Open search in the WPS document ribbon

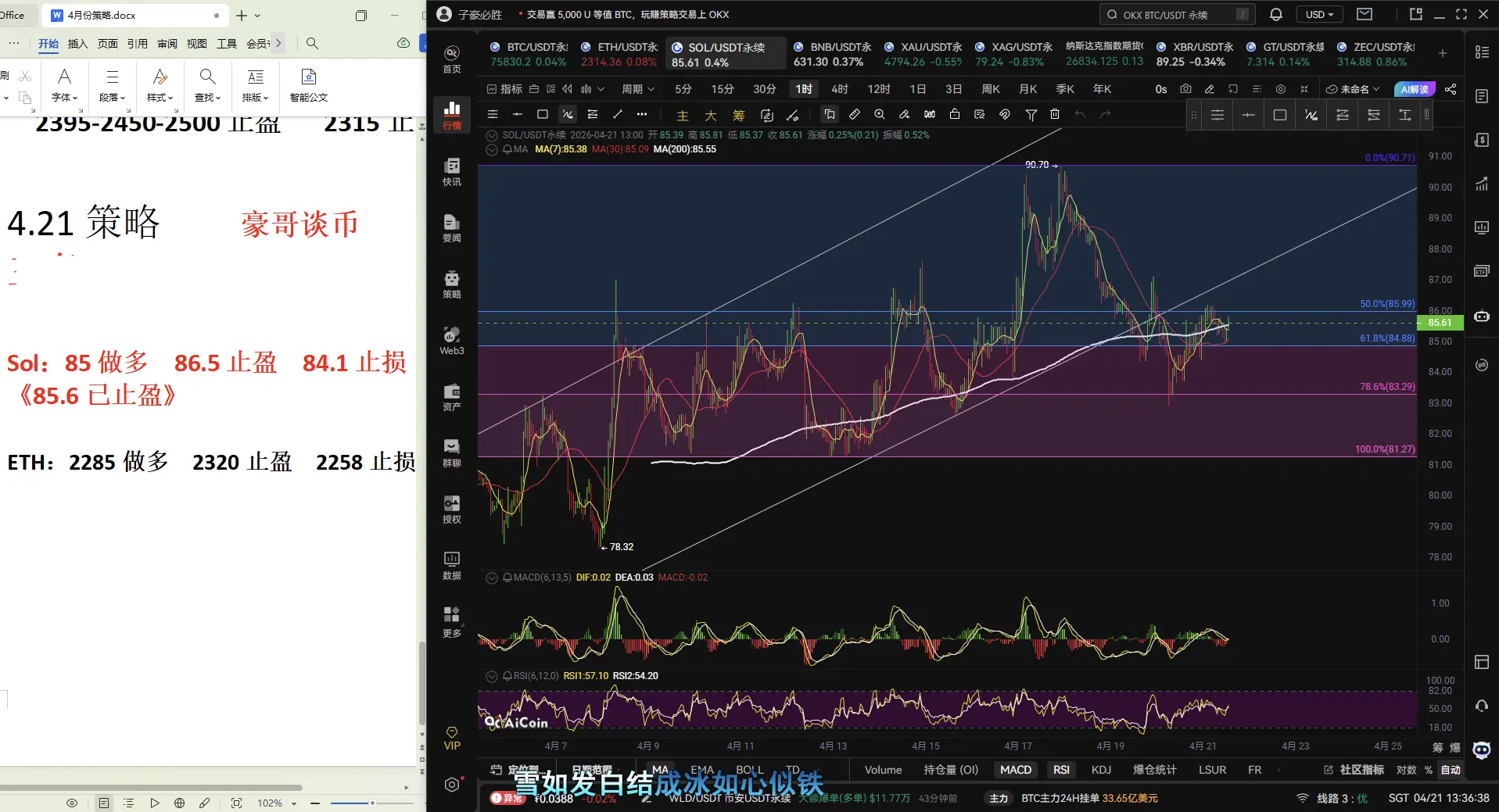[x=312, y=44]
